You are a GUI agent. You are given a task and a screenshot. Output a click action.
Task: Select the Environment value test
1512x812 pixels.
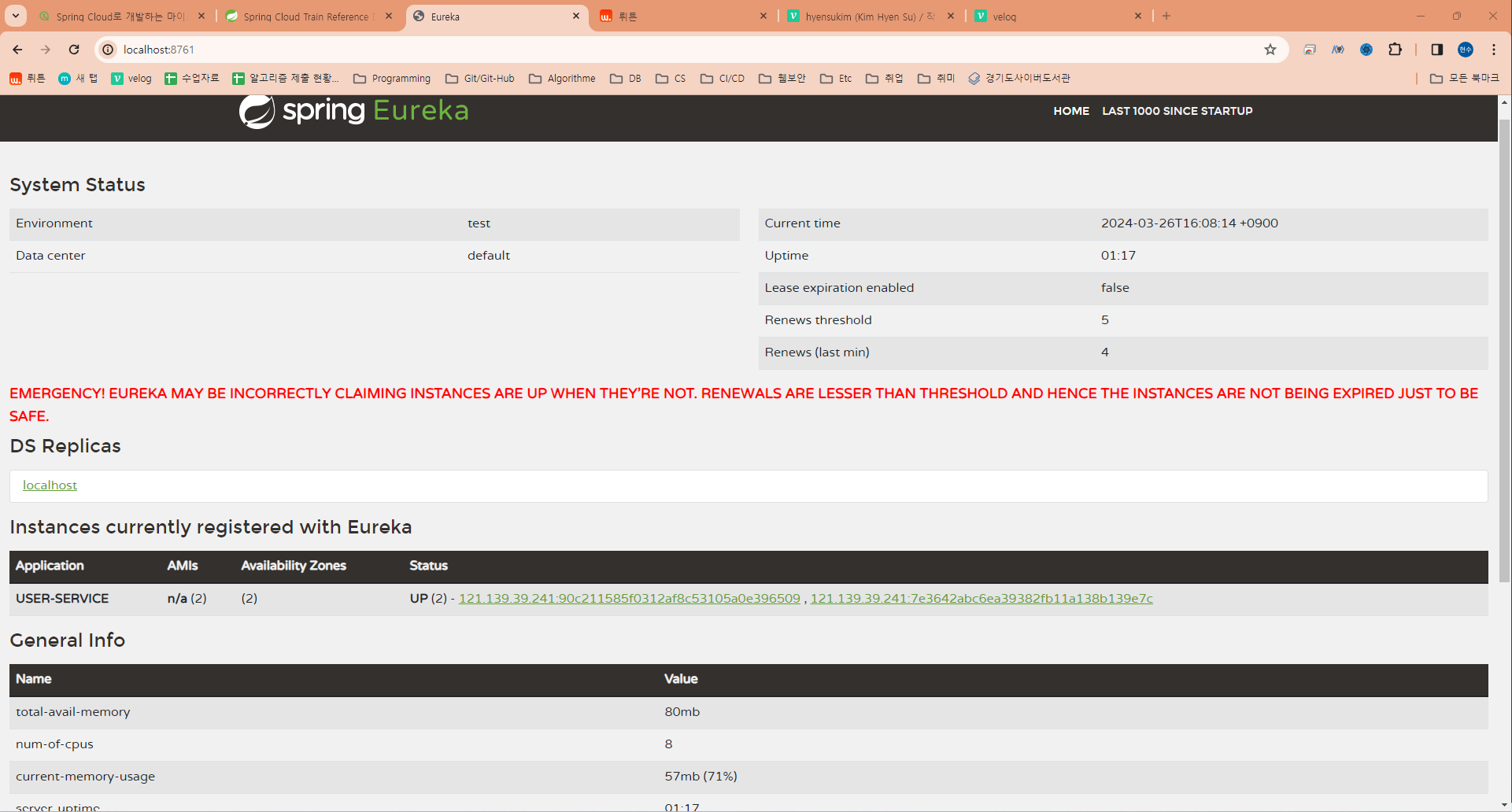click(479, 223)
